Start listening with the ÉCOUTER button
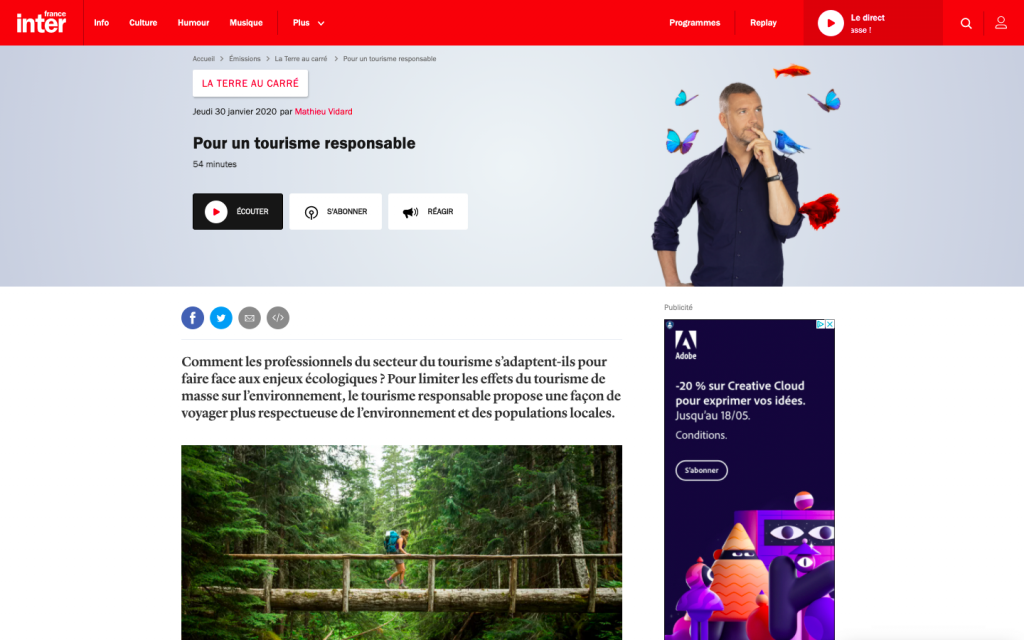 click(x=238, y=212)
